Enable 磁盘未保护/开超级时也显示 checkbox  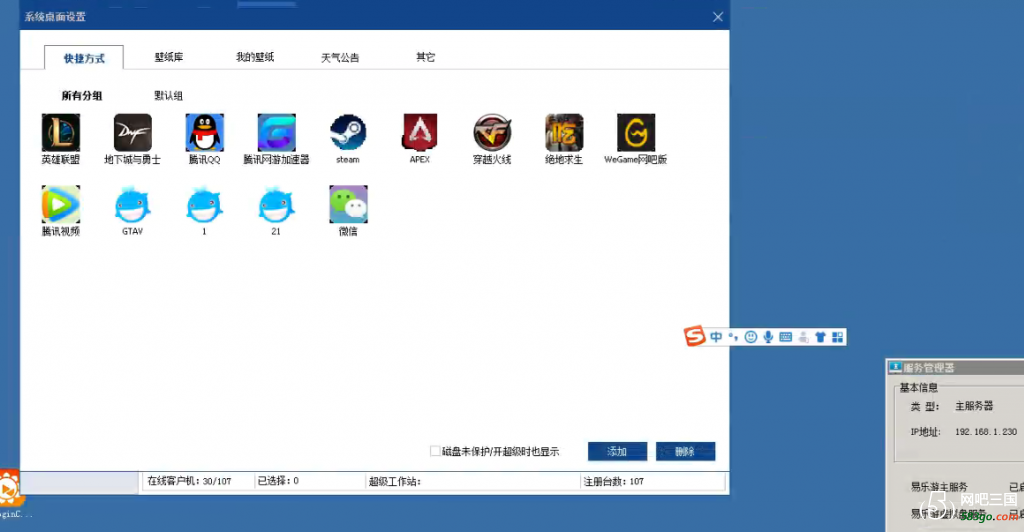pos(435,451)
